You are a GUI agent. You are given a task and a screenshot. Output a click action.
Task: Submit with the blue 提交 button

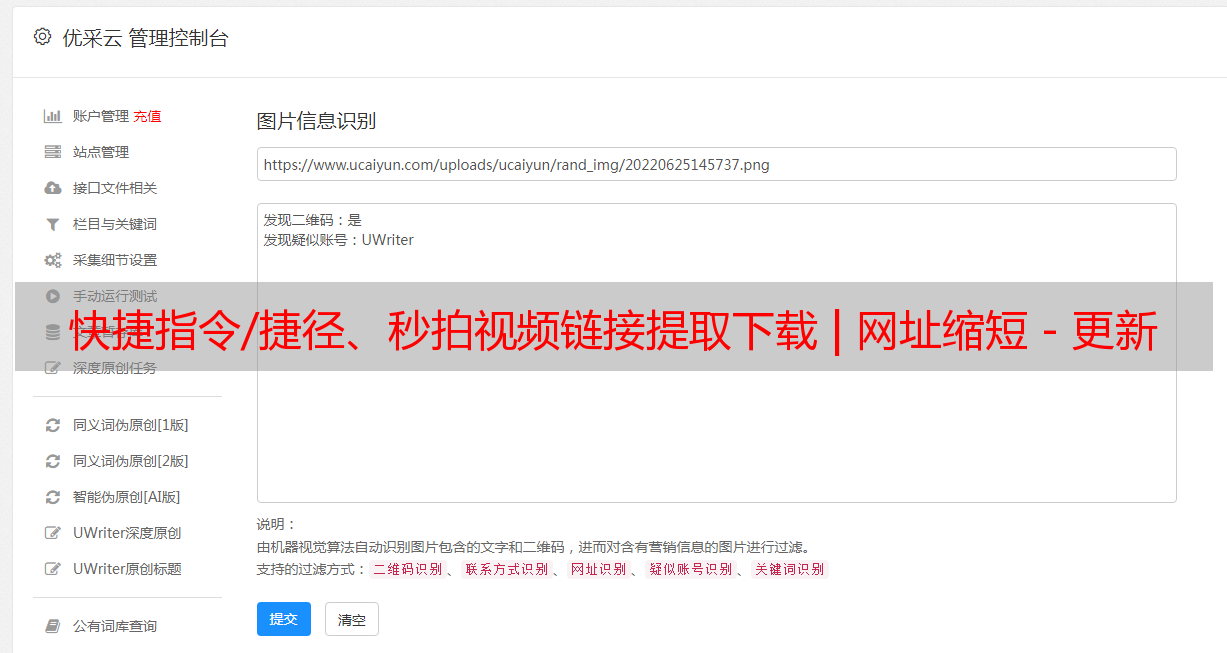tap(284, 619)
